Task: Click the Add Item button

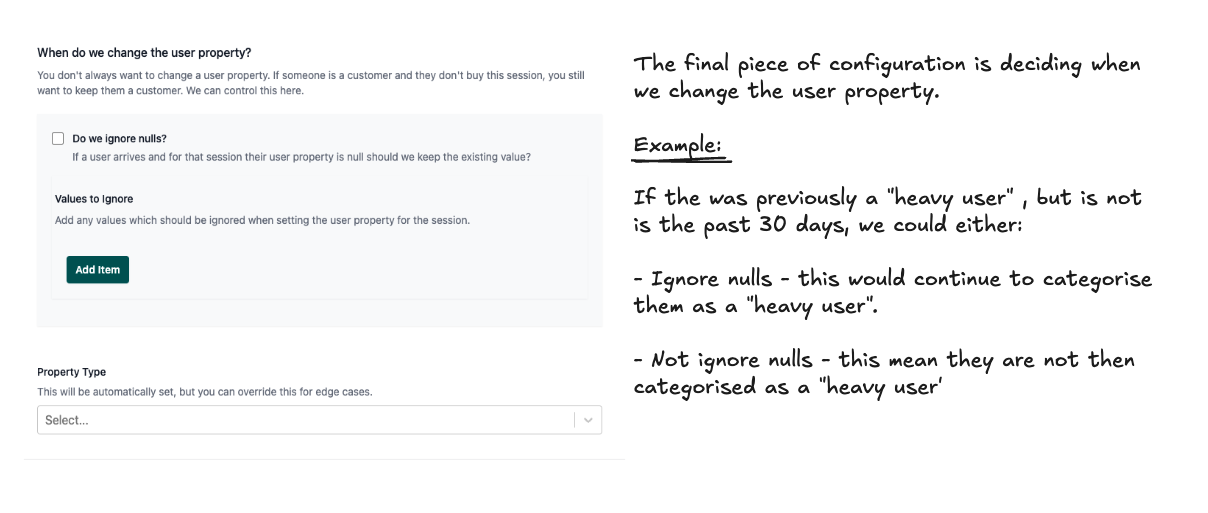Action: tap(98, 270)
